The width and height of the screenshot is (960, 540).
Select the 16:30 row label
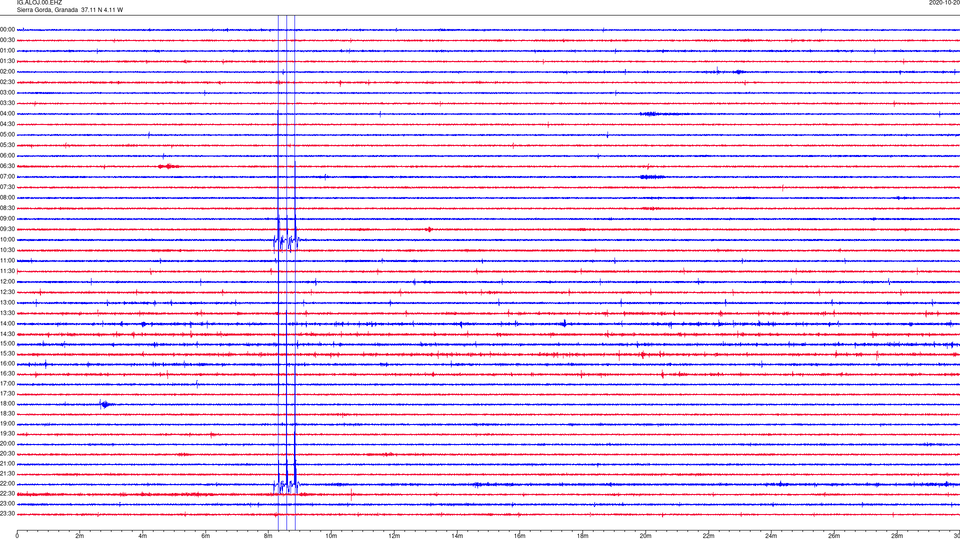[7, 373]
